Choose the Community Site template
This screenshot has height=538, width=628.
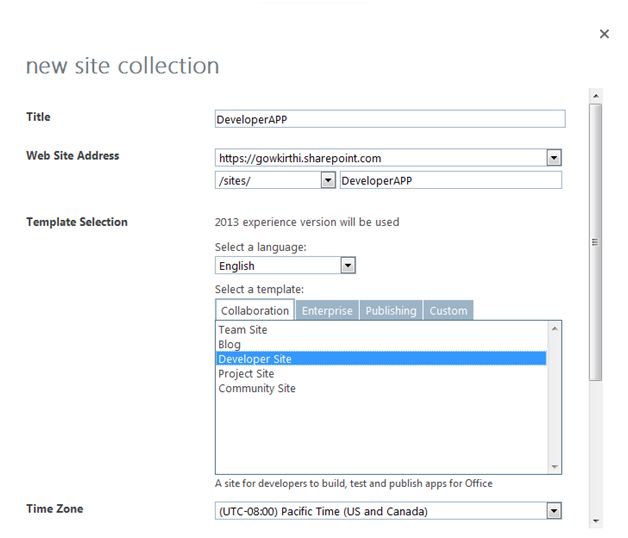257,389
